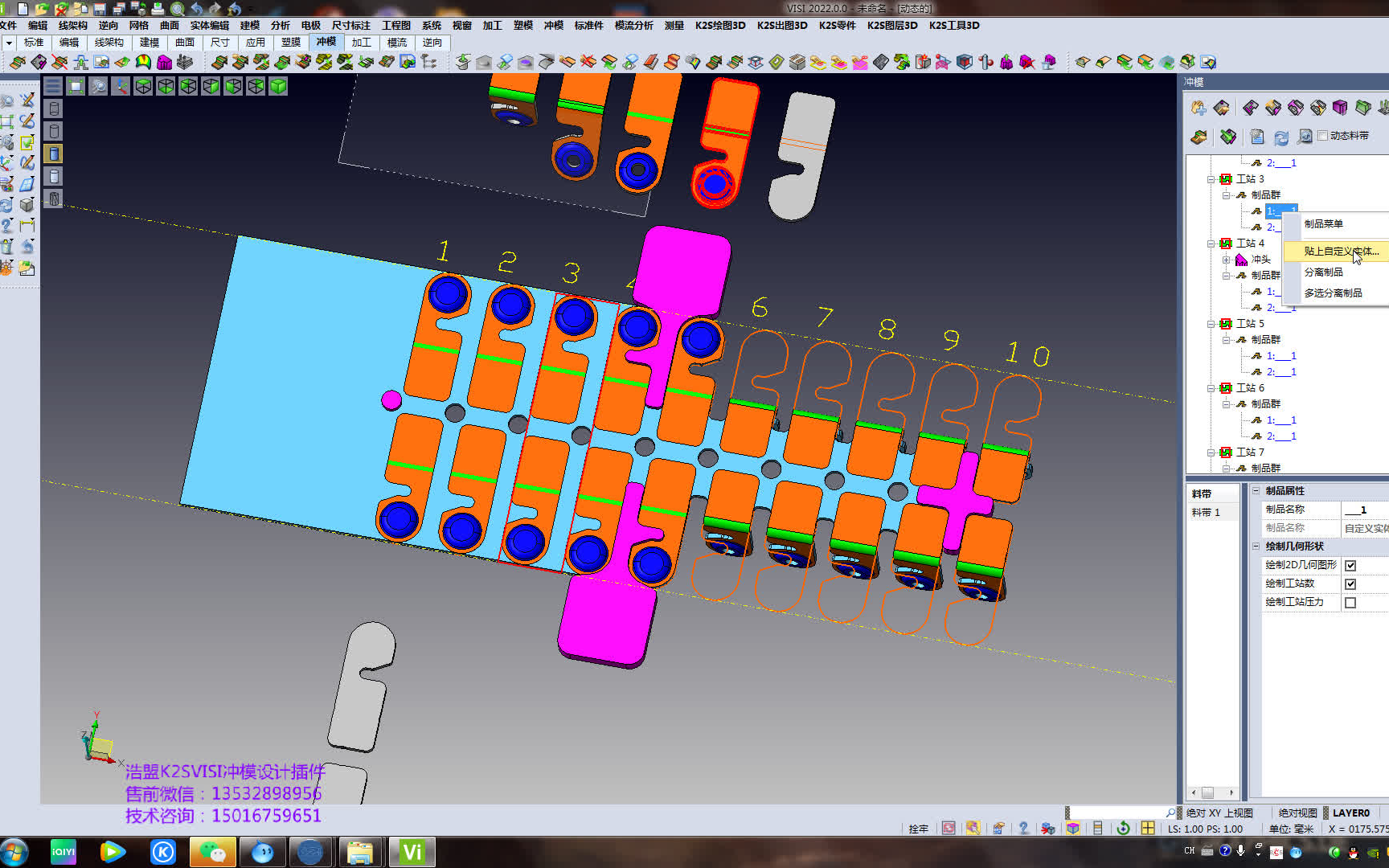Click the horizontal scrollbar under 料带 list
This screenshot has height=868, width=1389.
pos(1213,792)
